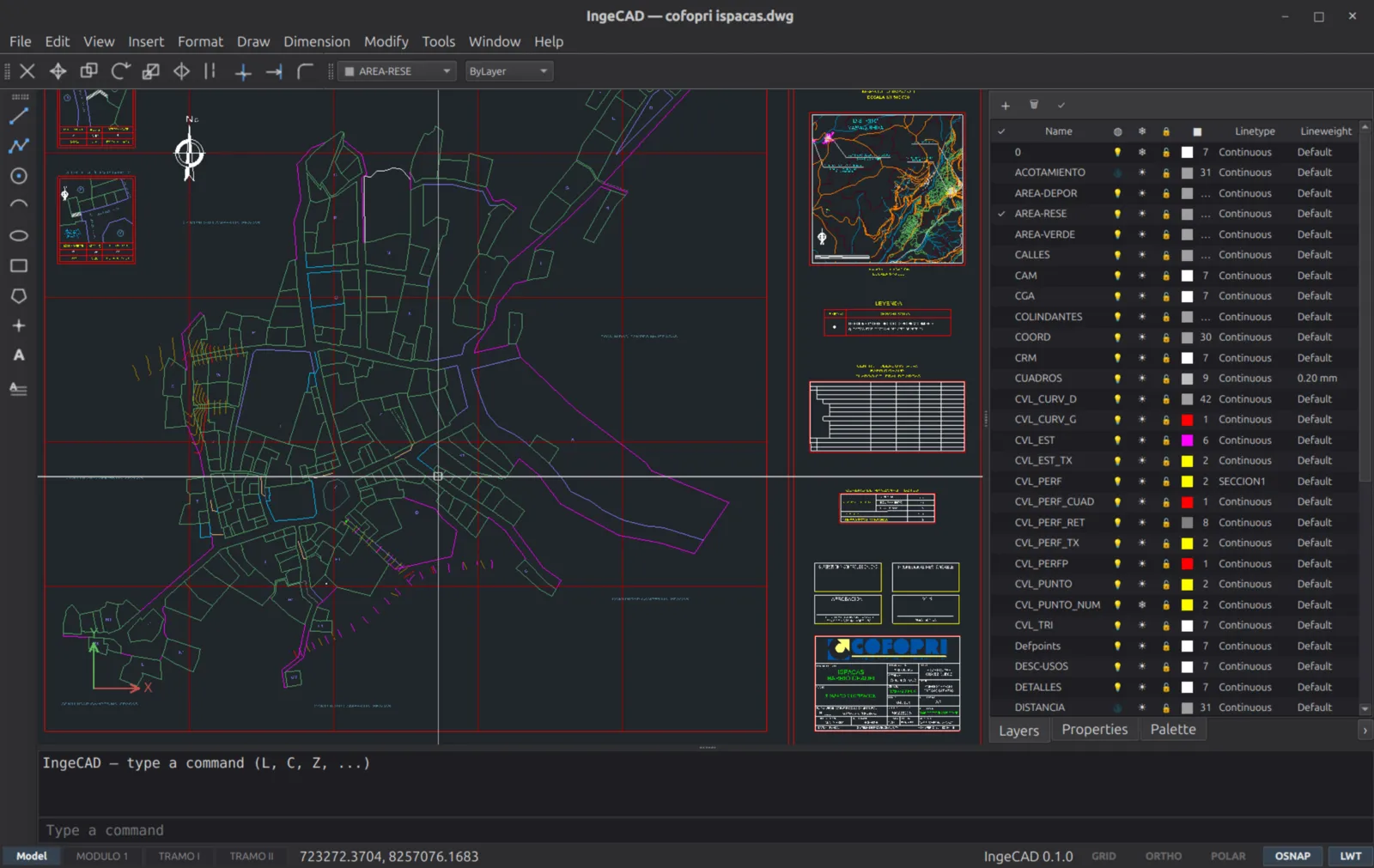The width and height of the screenshot is (1374, 868).
Task: Change the CVL_EST layer magenta color swatch
Action: click(x=1187, y=440)
